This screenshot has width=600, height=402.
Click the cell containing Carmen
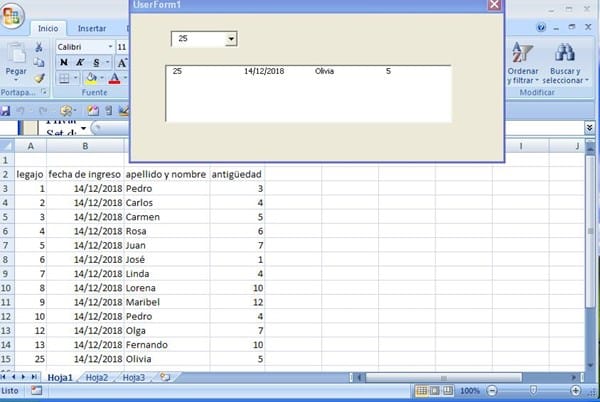click(x=166, y=217)
